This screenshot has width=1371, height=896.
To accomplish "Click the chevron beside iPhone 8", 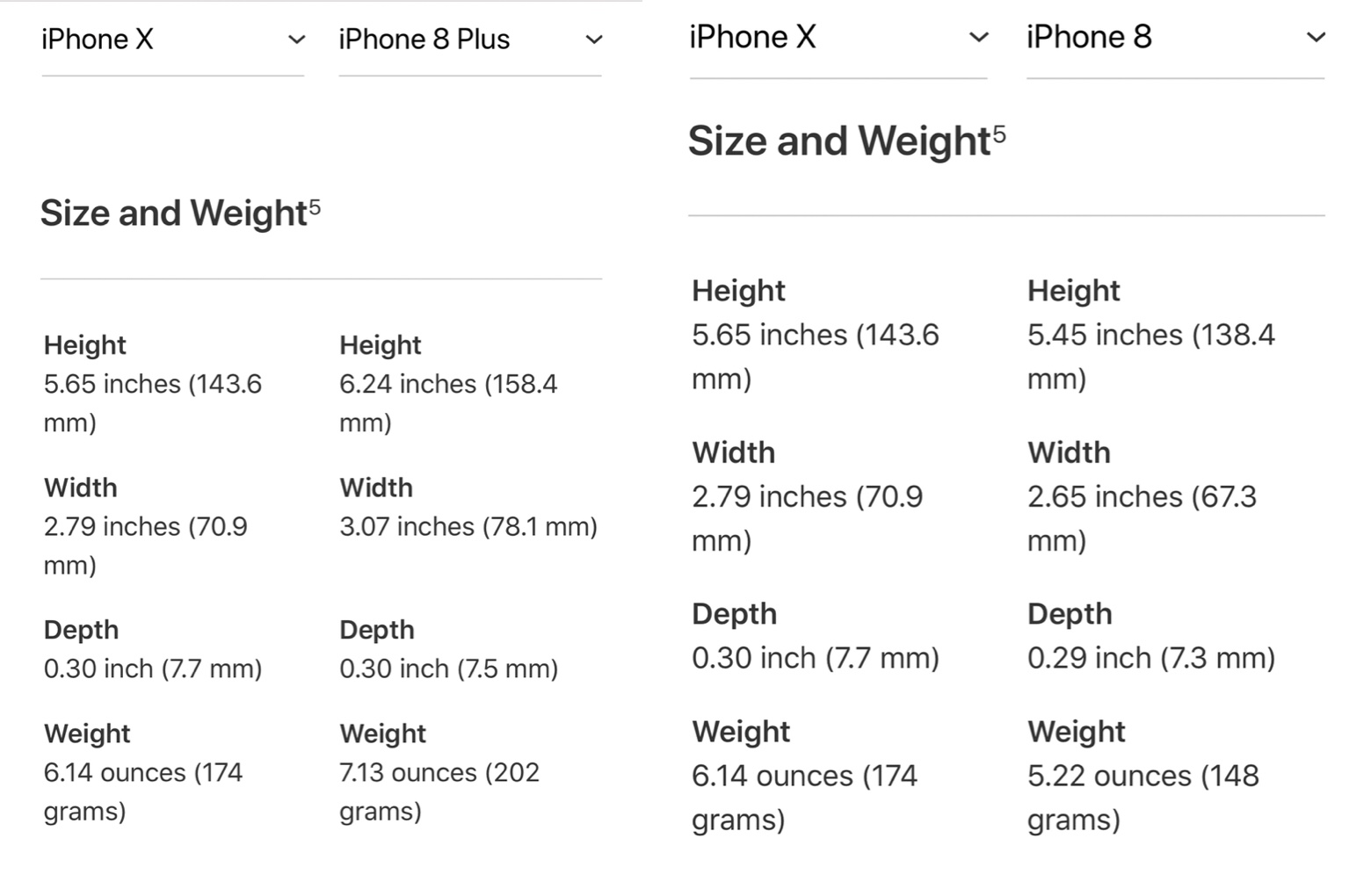I will [1316, 38].
